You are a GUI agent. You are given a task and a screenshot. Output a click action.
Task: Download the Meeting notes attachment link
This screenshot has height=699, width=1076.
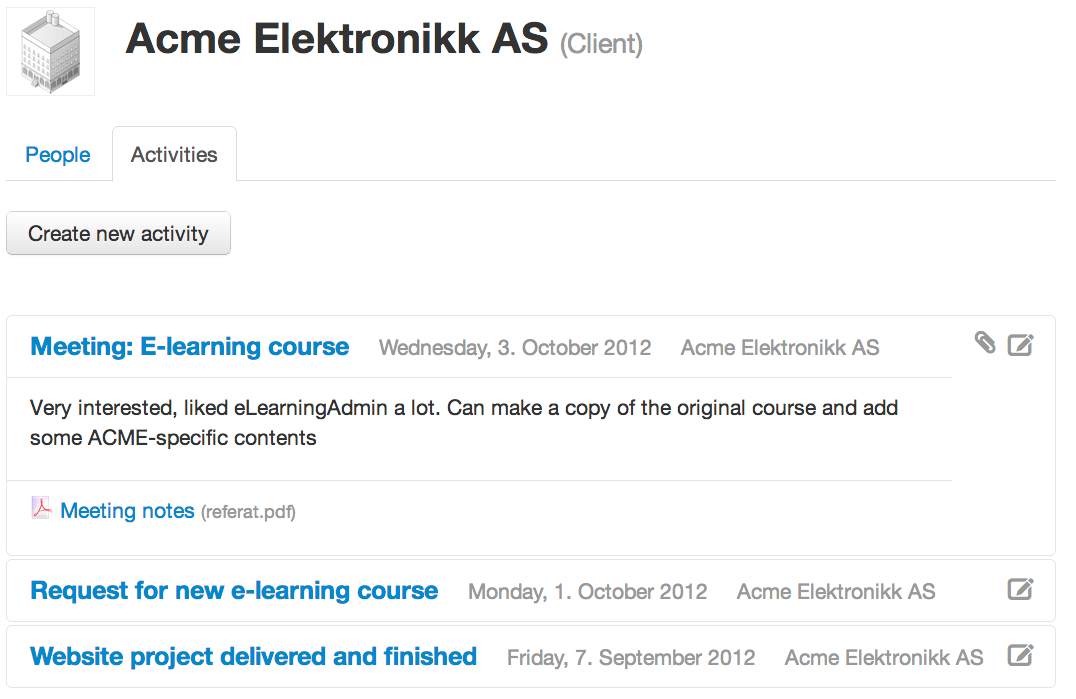tap(127, 510)
